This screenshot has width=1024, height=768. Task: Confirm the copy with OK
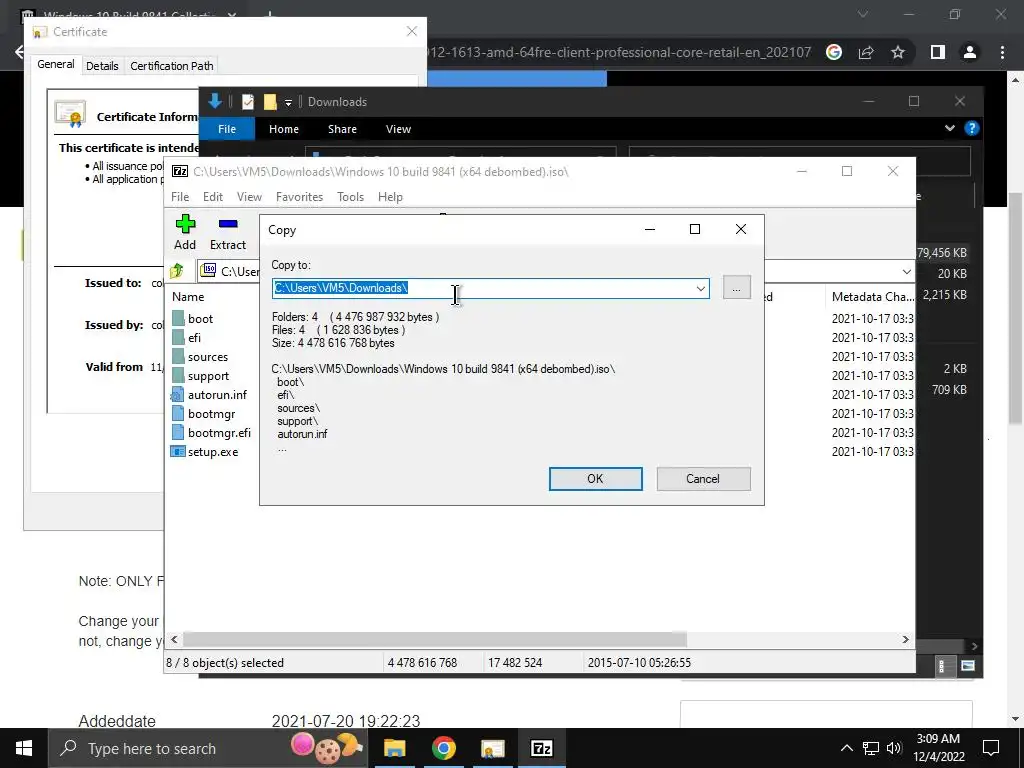tap(595, 479)
